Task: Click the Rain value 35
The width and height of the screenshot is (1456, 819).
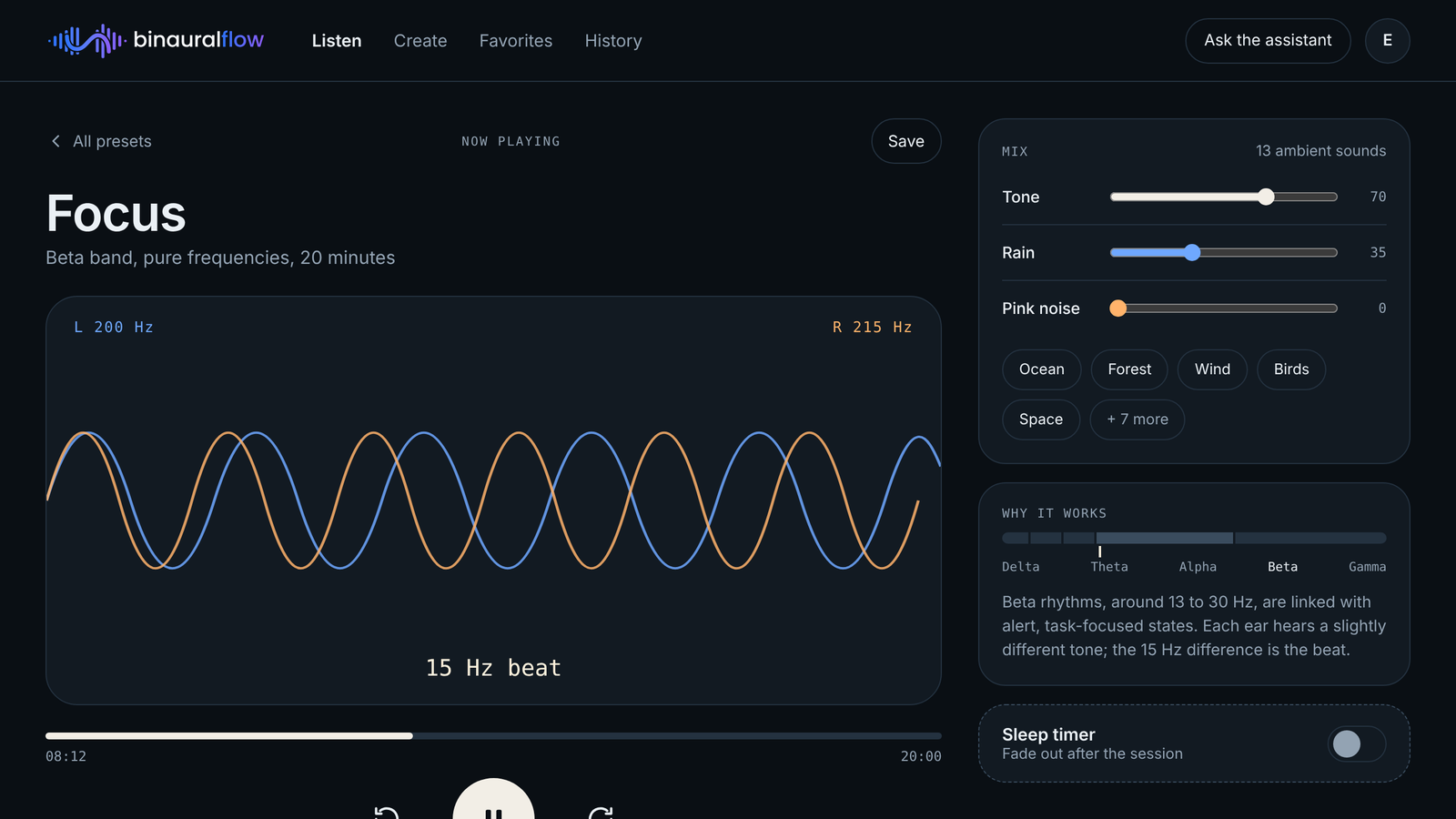Action: point(1378,253)
